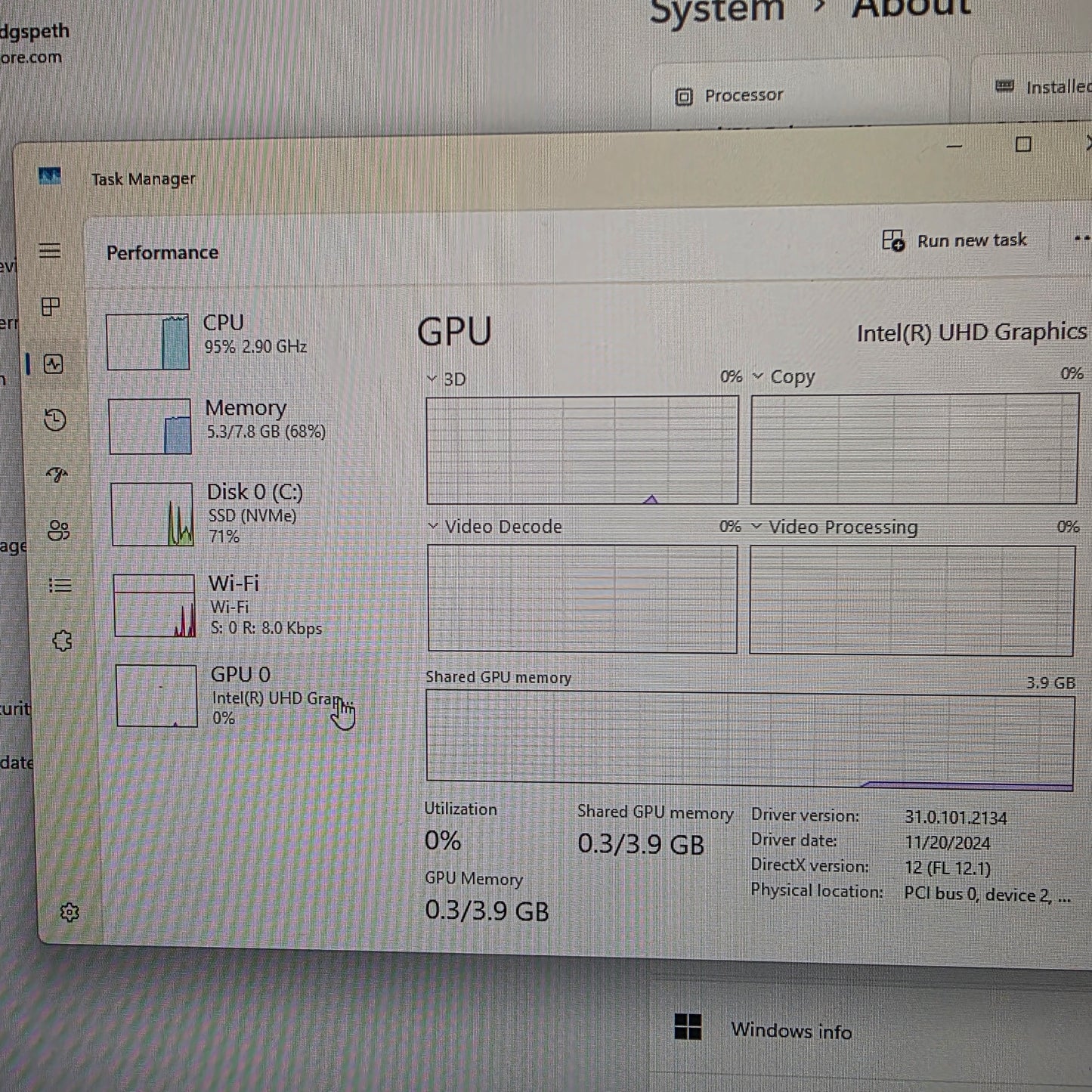Select the Performance page icon in sidebar

click(53, 364)
